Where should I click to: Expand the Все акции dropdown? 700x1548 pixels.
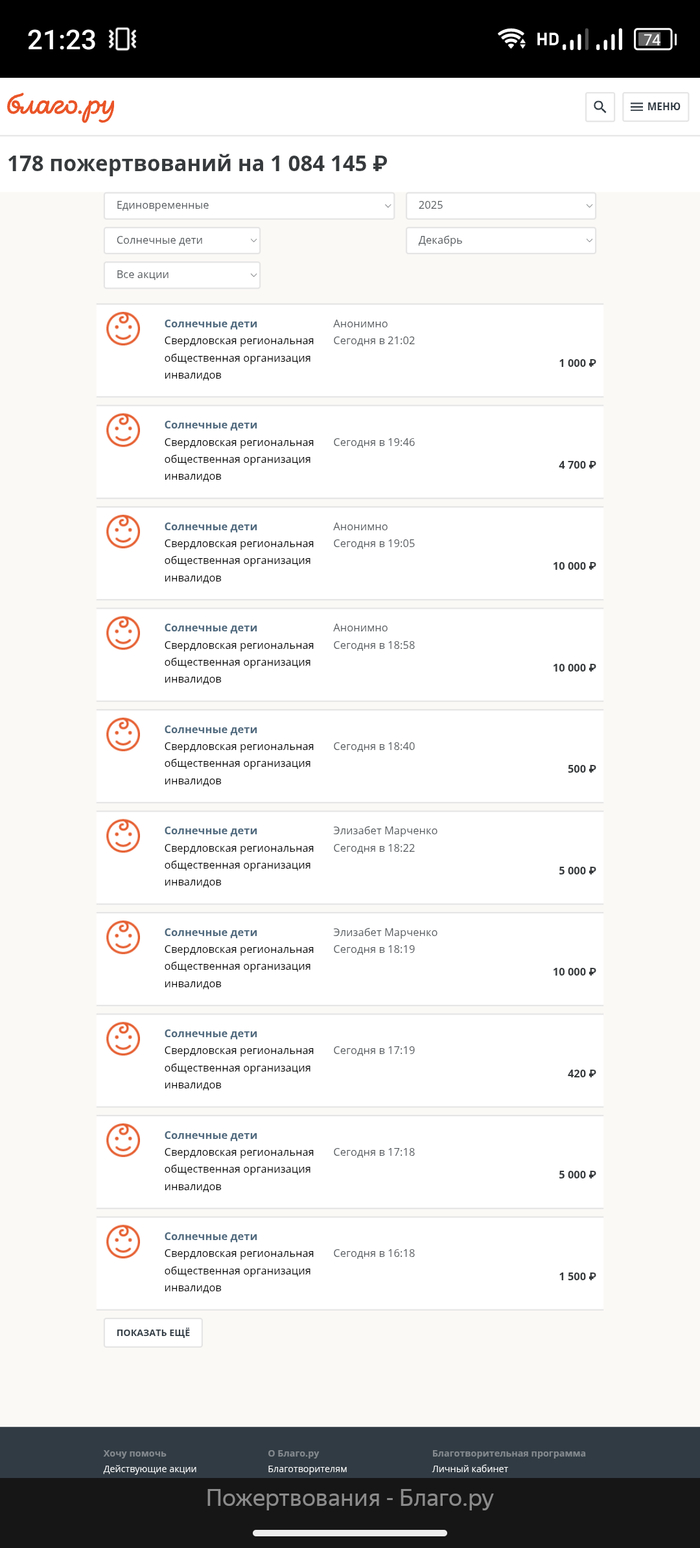182,274
